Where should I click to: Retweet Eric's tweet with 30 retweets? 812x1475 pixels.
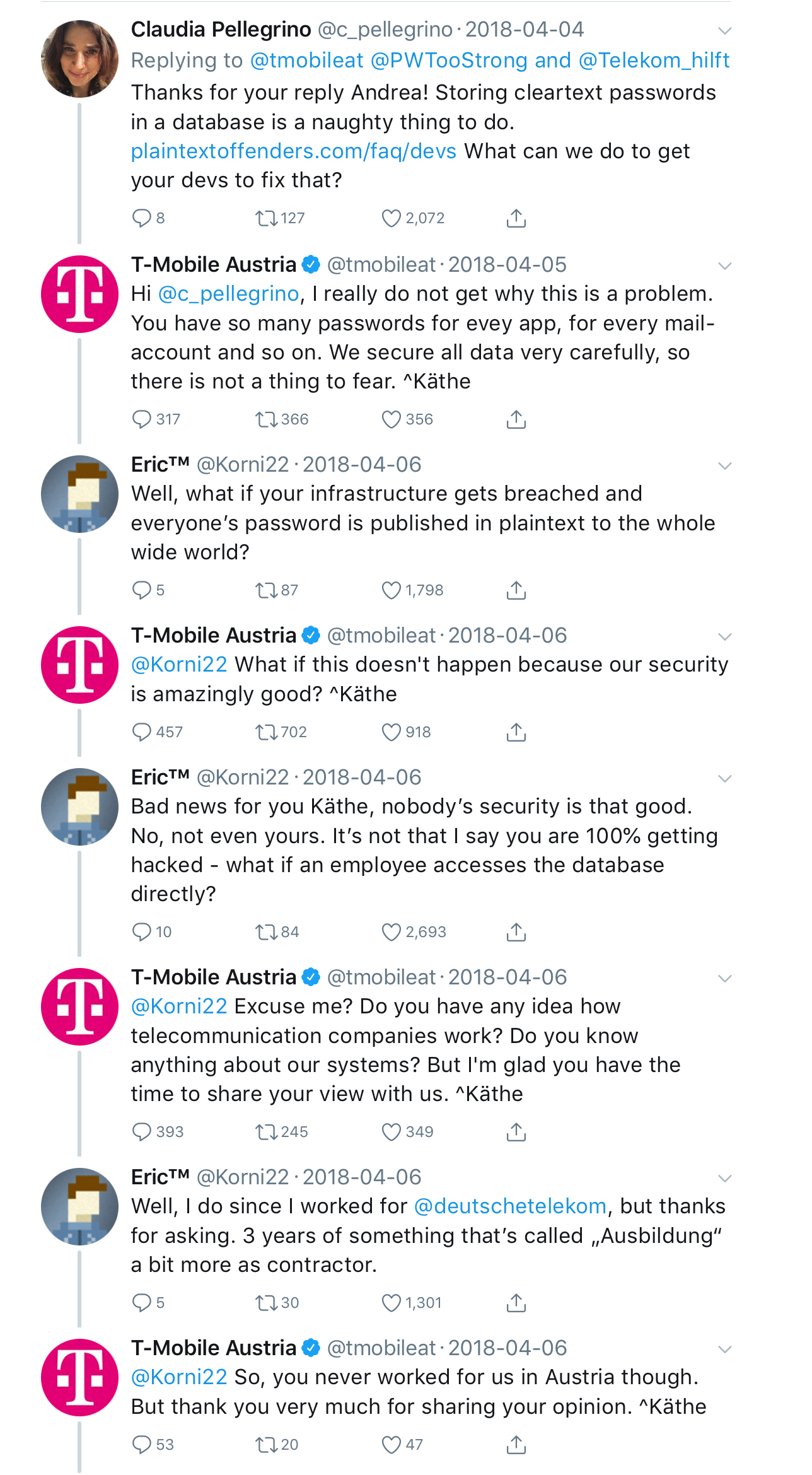tap(266, 1303)
